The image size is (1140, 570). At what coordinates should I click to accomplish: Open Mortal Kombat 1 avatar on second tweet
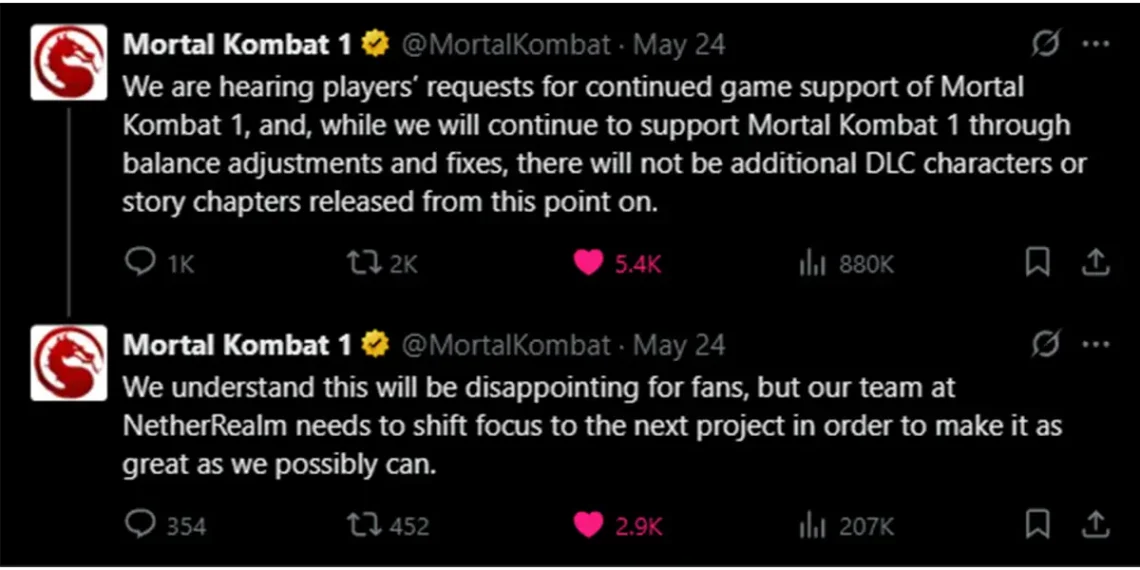(x=69, y=363)
